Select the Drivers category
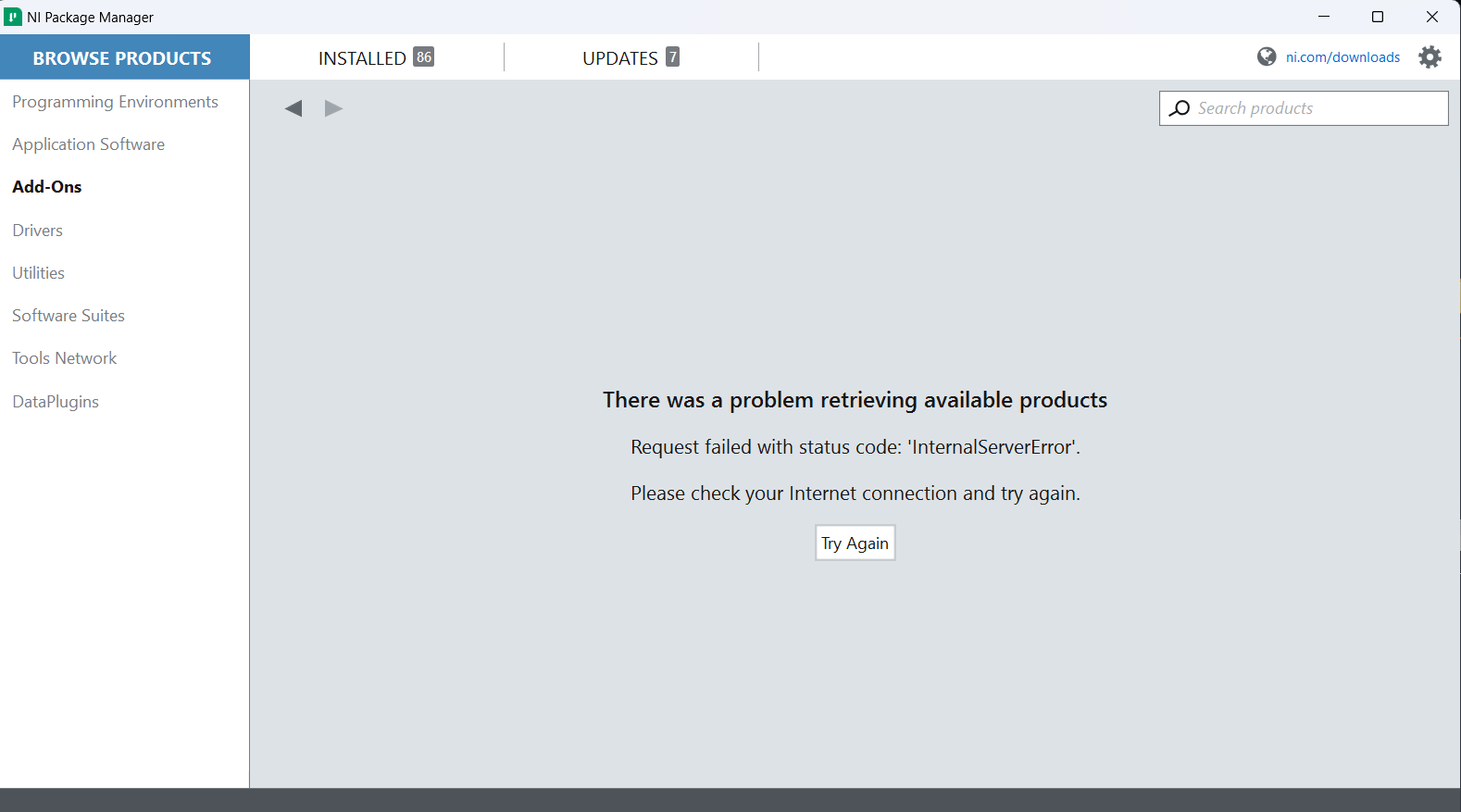 [x=38, y=231]
